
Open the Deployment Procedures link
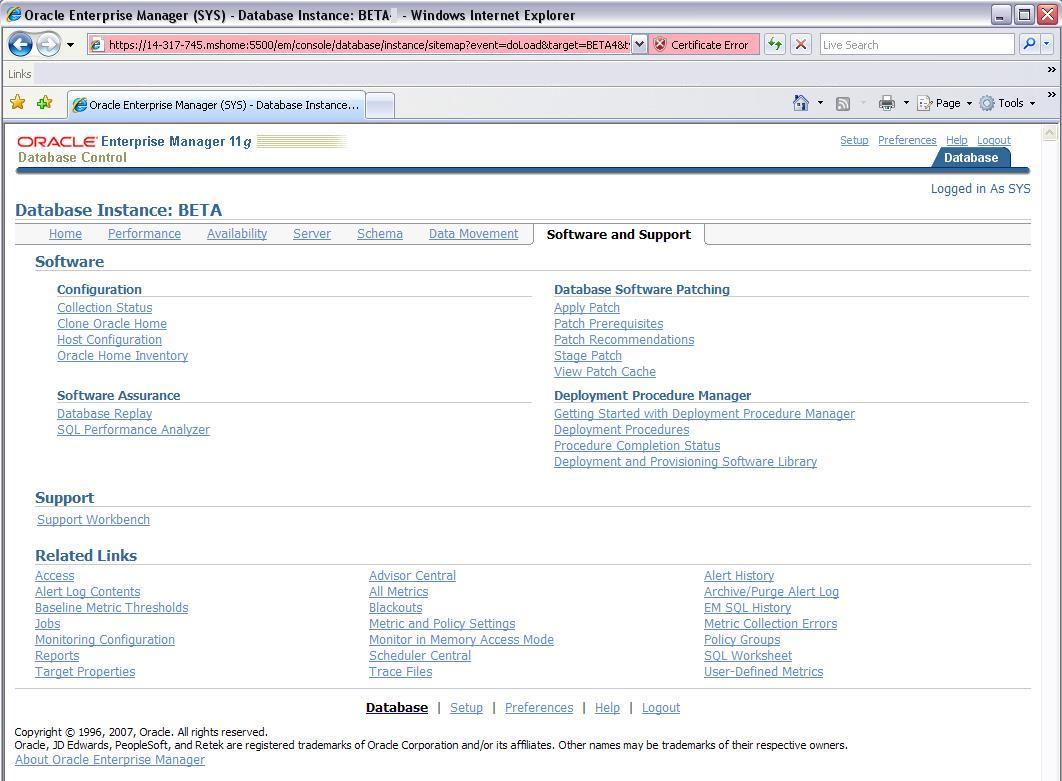click(621, 429)
